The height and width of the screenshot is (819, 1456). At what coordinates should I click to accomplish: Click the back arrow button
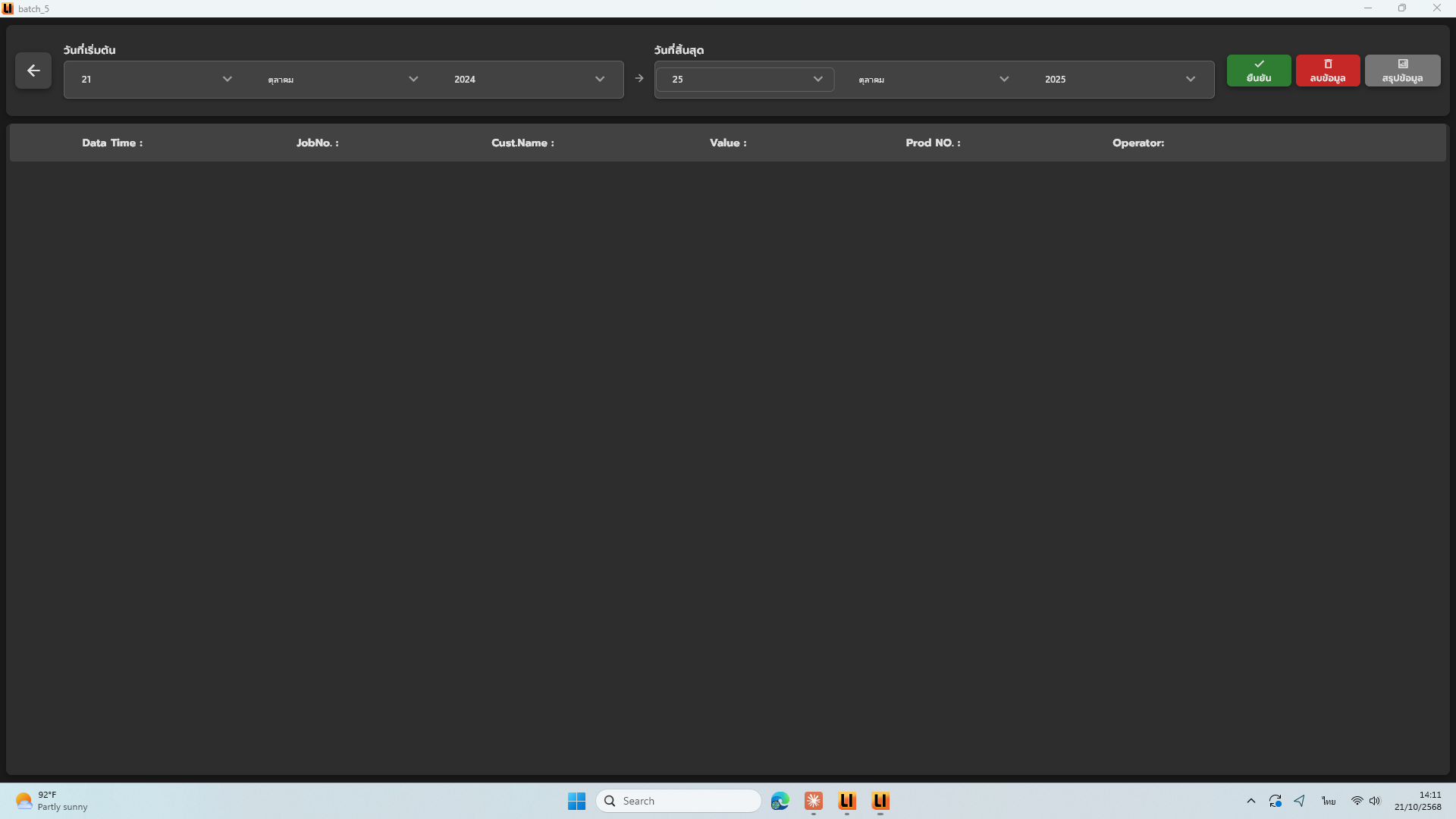click(x=33, y=71)
